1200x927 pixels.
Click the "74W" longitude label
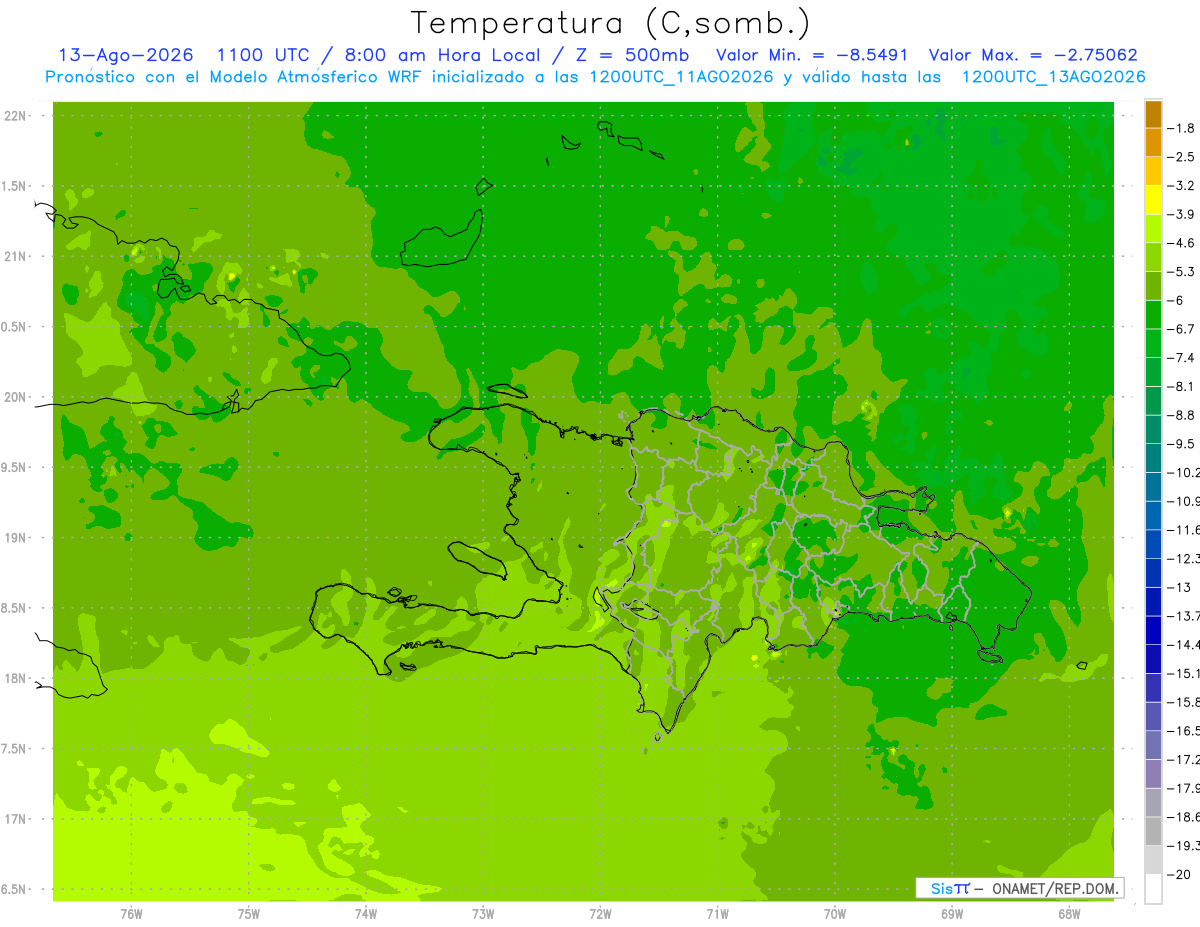click(x=366, y=913)
